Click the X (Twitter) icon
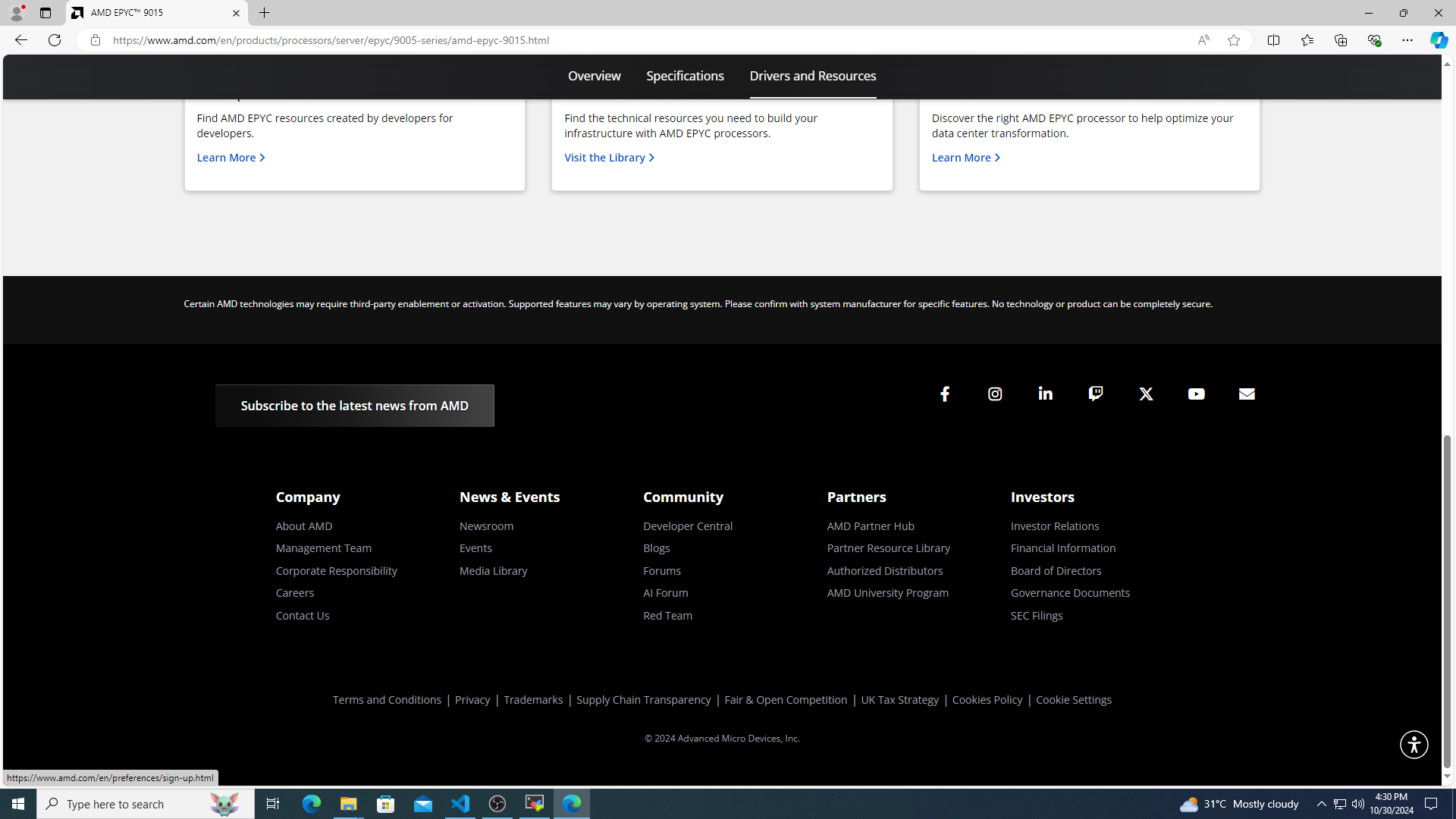 [1146, 394]
